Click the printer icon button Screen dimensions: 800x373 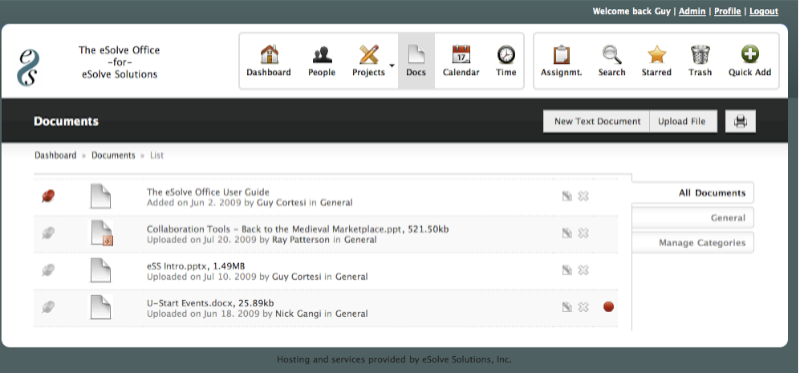(740, 121)
